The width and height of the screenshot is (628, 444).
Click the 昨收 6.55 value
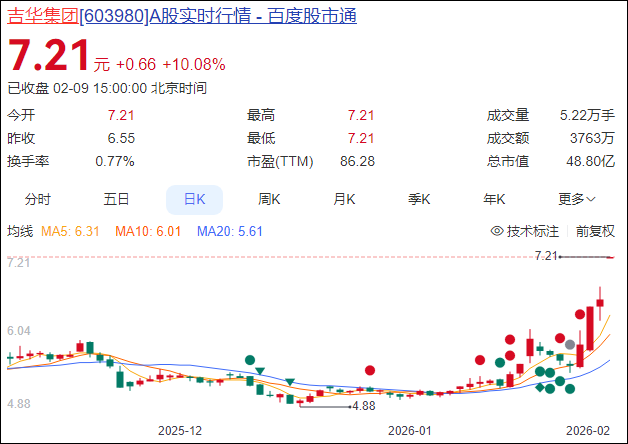[121, 139]
